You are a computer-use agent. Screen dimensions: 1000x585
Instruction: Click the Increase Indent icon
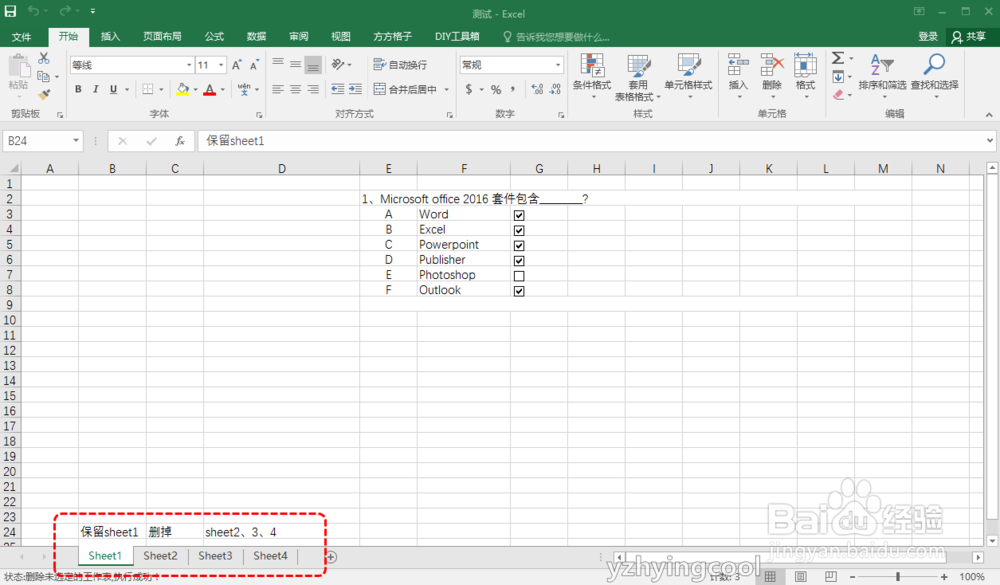355,89
